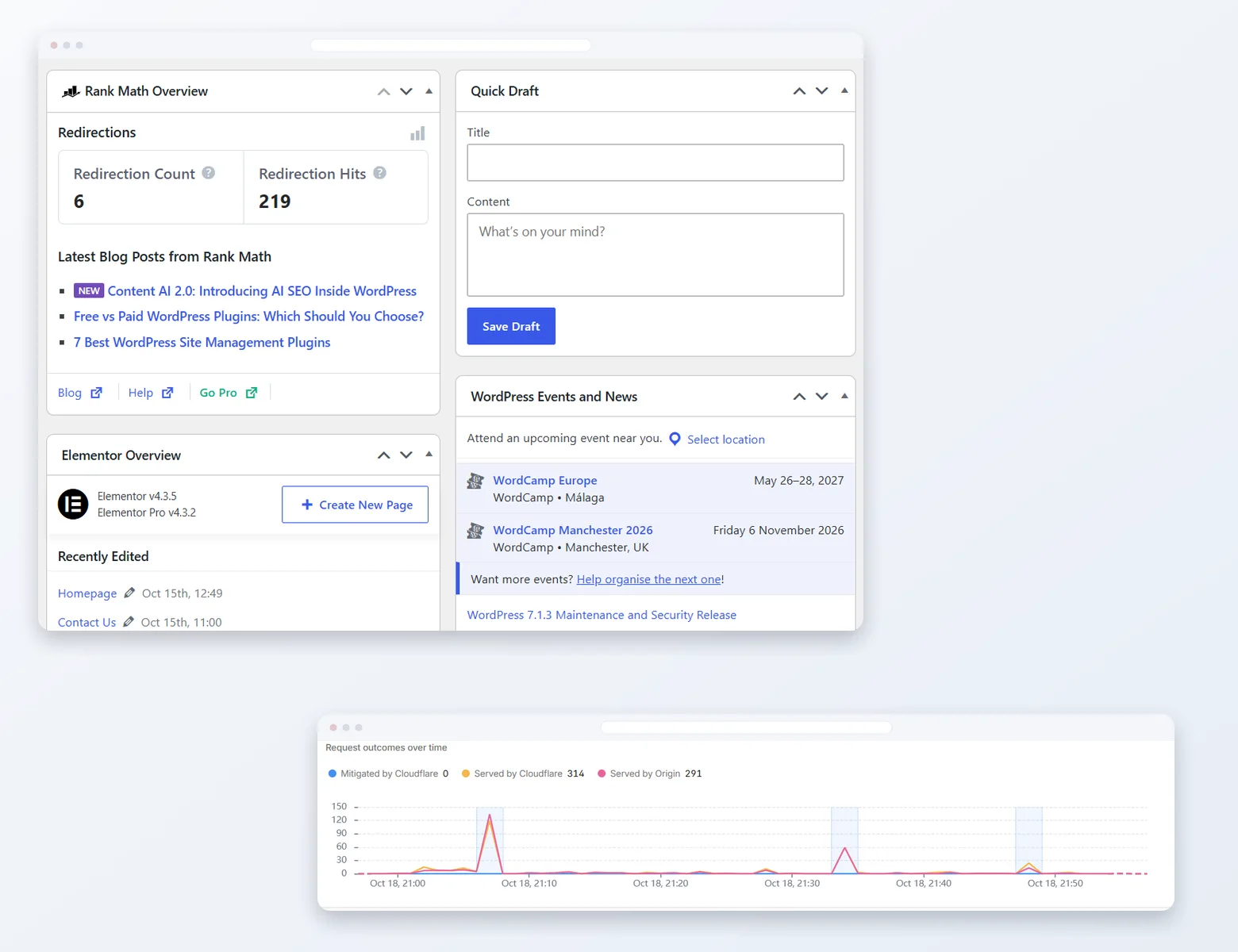Click into the What's on your mind field
This screenshot has width=1238, height=952.
tap(656, 255)
